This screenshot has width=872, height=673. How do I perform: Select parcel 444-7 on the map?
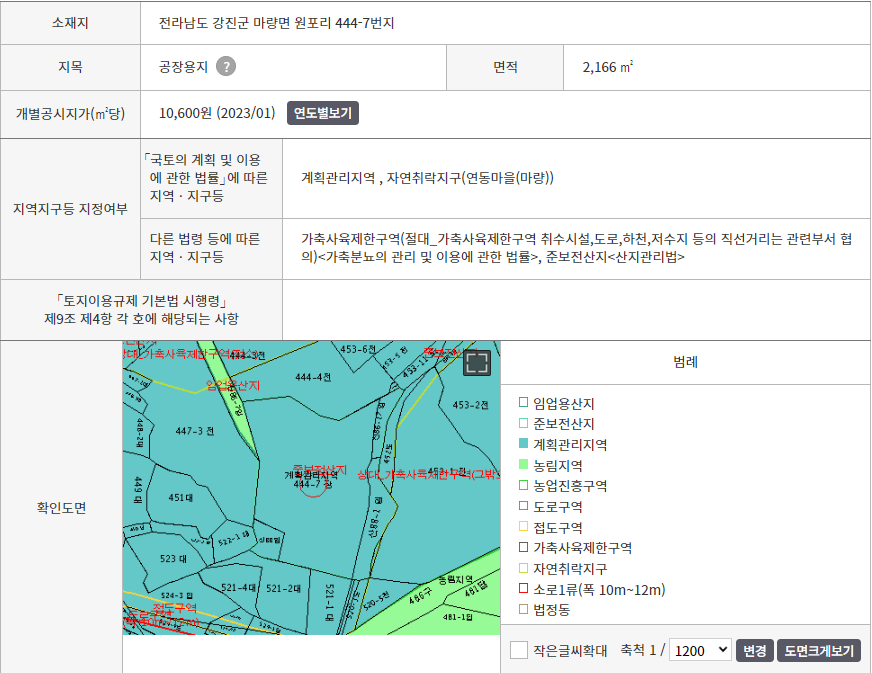pyautogui.click(x=313, y=484)
